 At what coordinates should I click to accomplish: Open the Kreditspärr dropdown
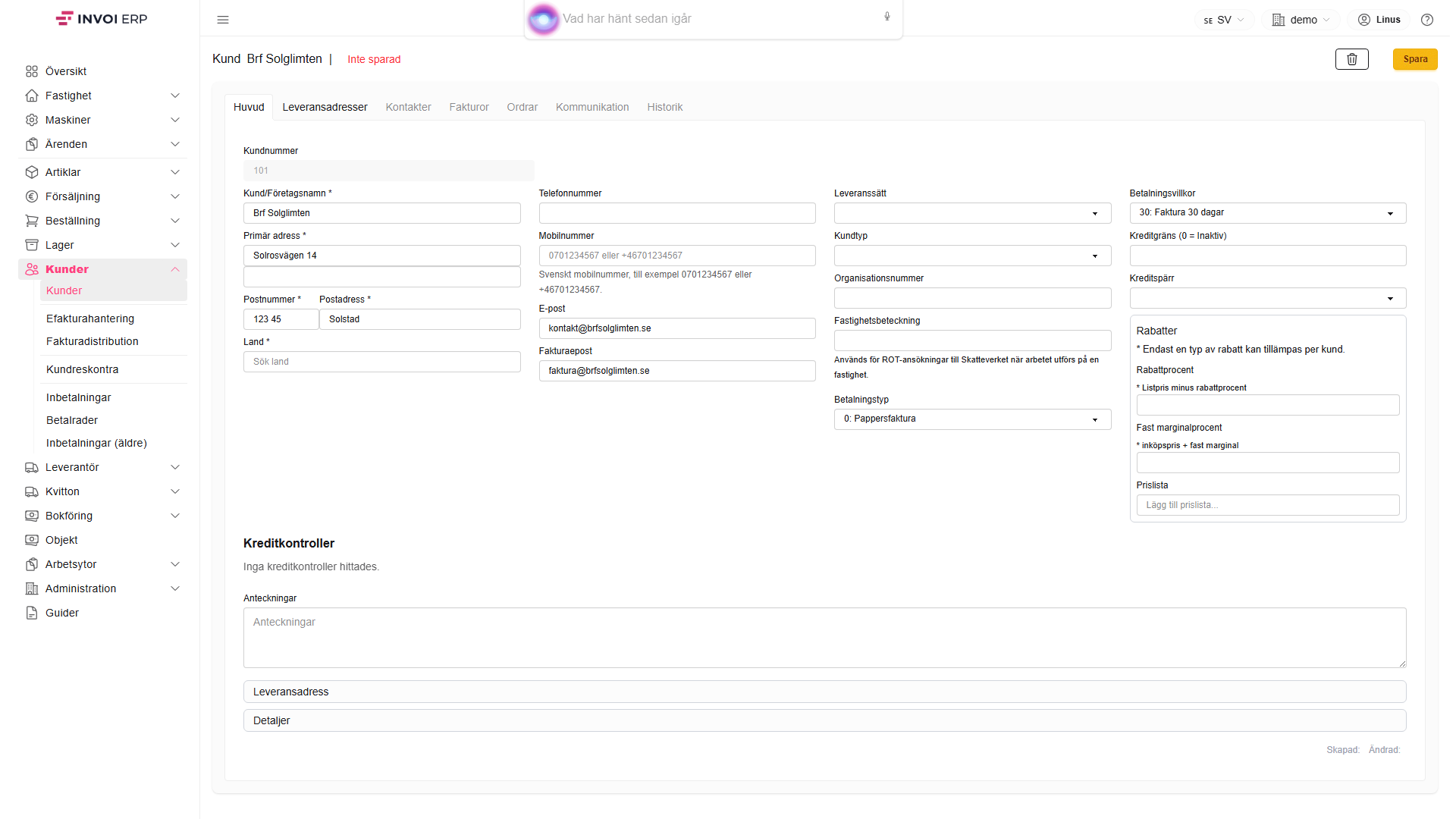click(1267, 298)
